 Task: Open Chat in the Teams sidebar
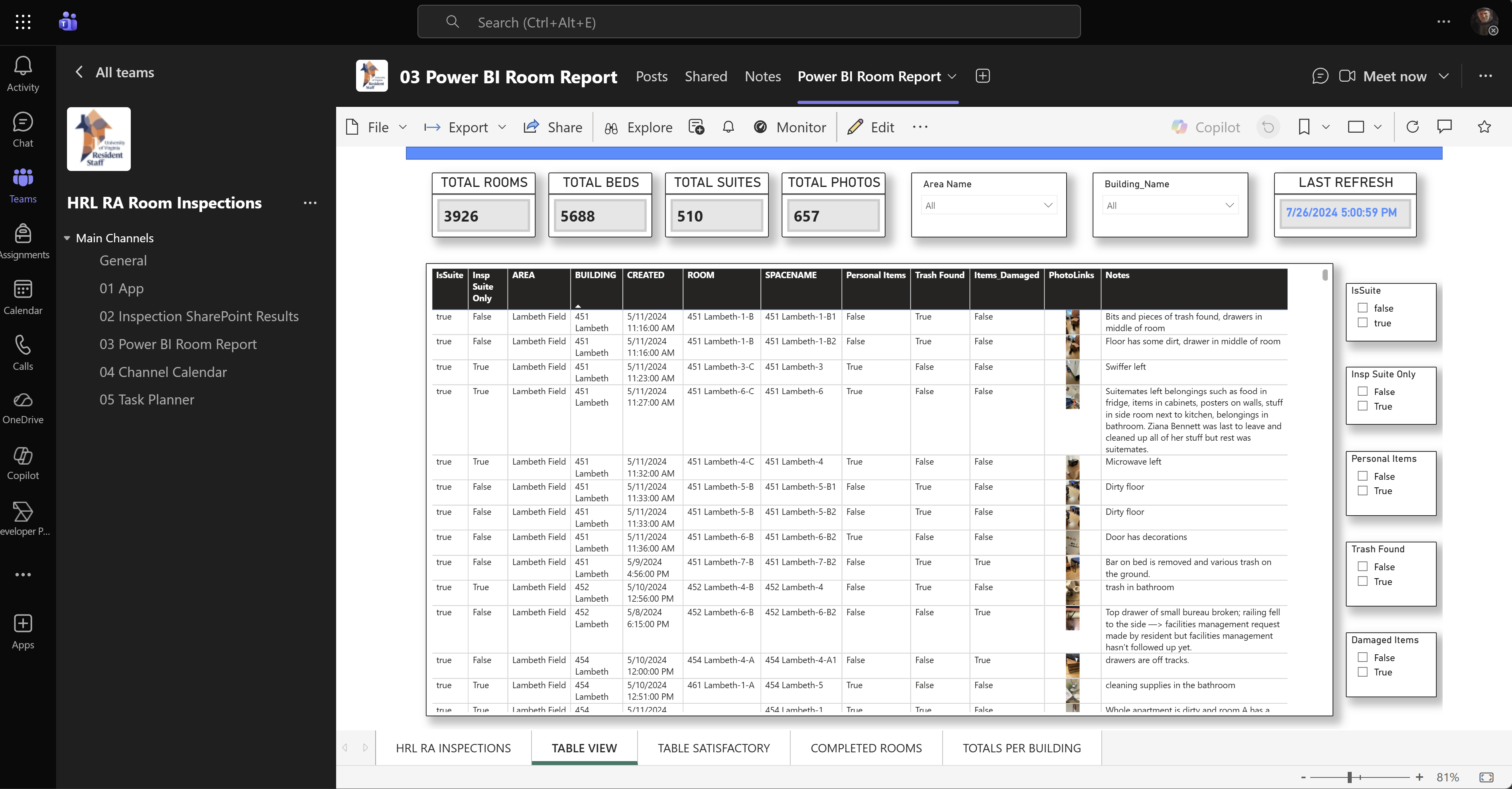tap(23, 130)
